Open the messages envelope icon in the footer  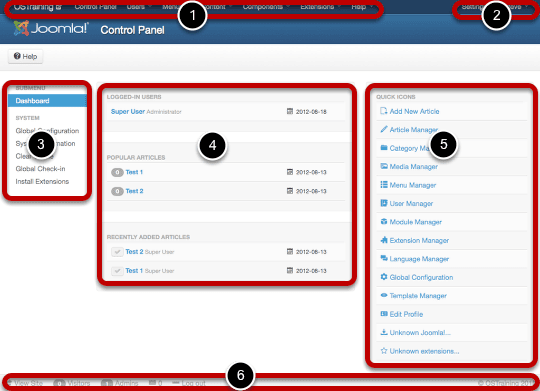pyautogui.click(x=152, y=383)
